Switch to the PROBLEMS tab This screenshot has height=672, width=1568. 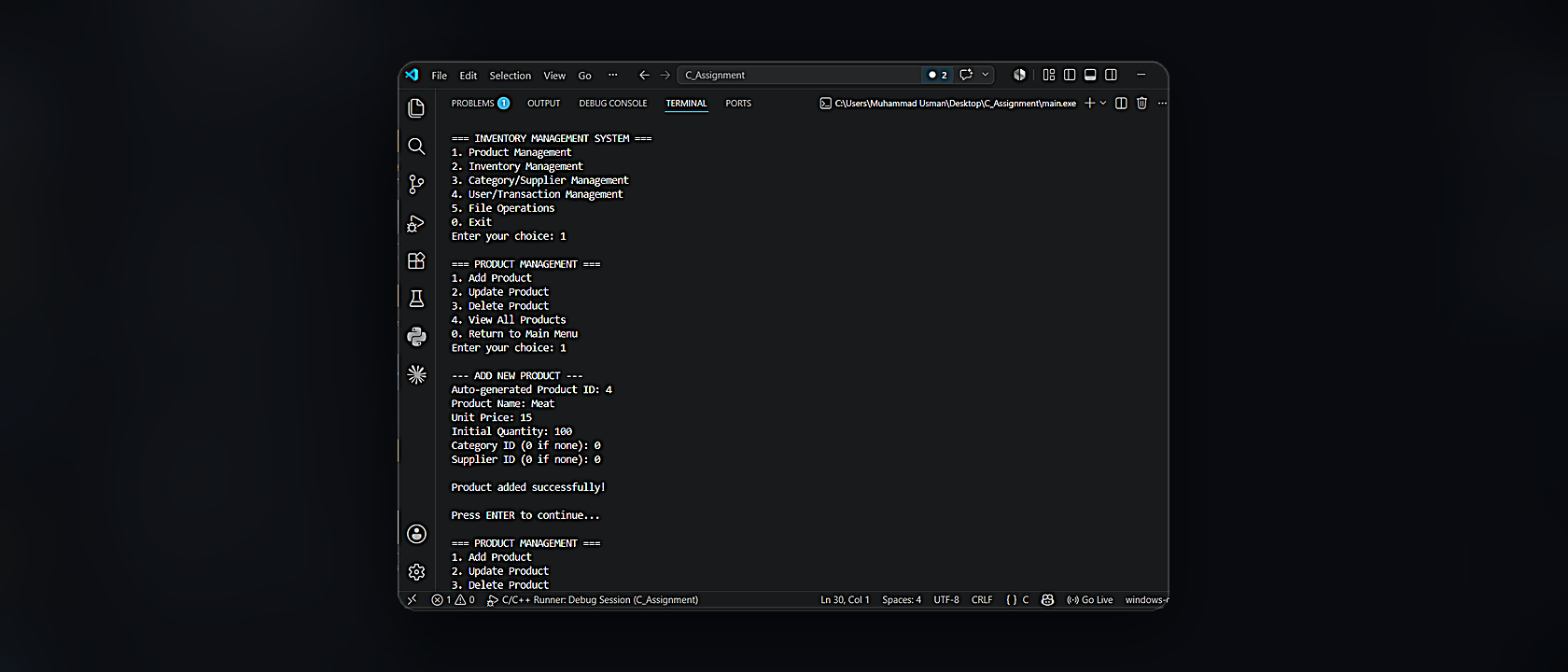coord(480,104)
